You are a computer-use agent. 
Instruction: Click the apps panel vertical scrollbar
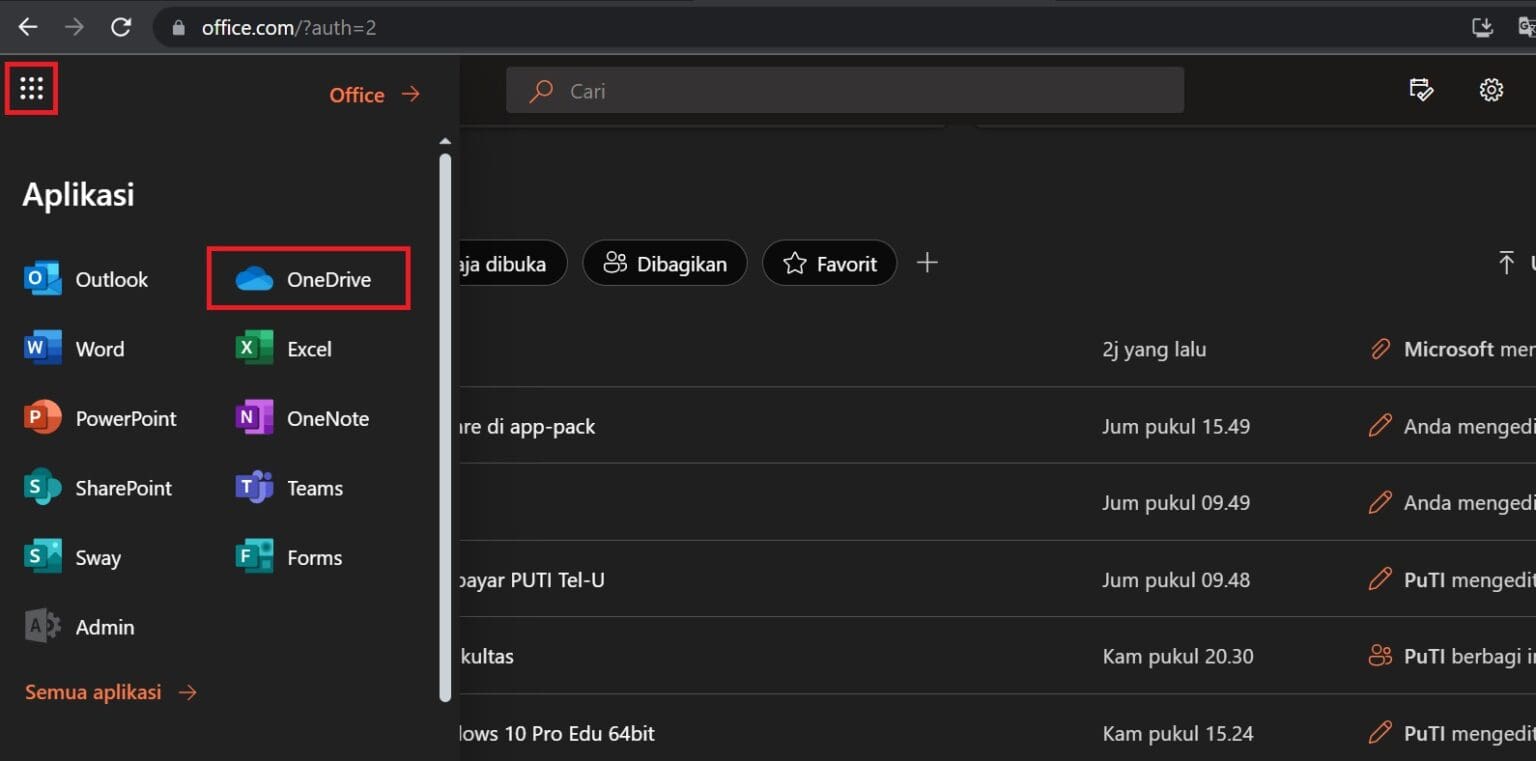445,420
